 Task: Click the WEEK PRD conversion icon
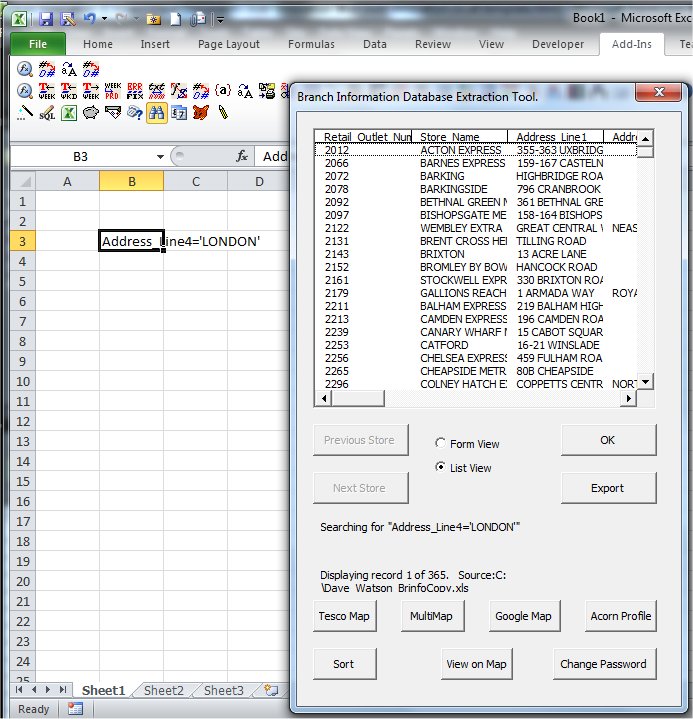click(113, 91)
